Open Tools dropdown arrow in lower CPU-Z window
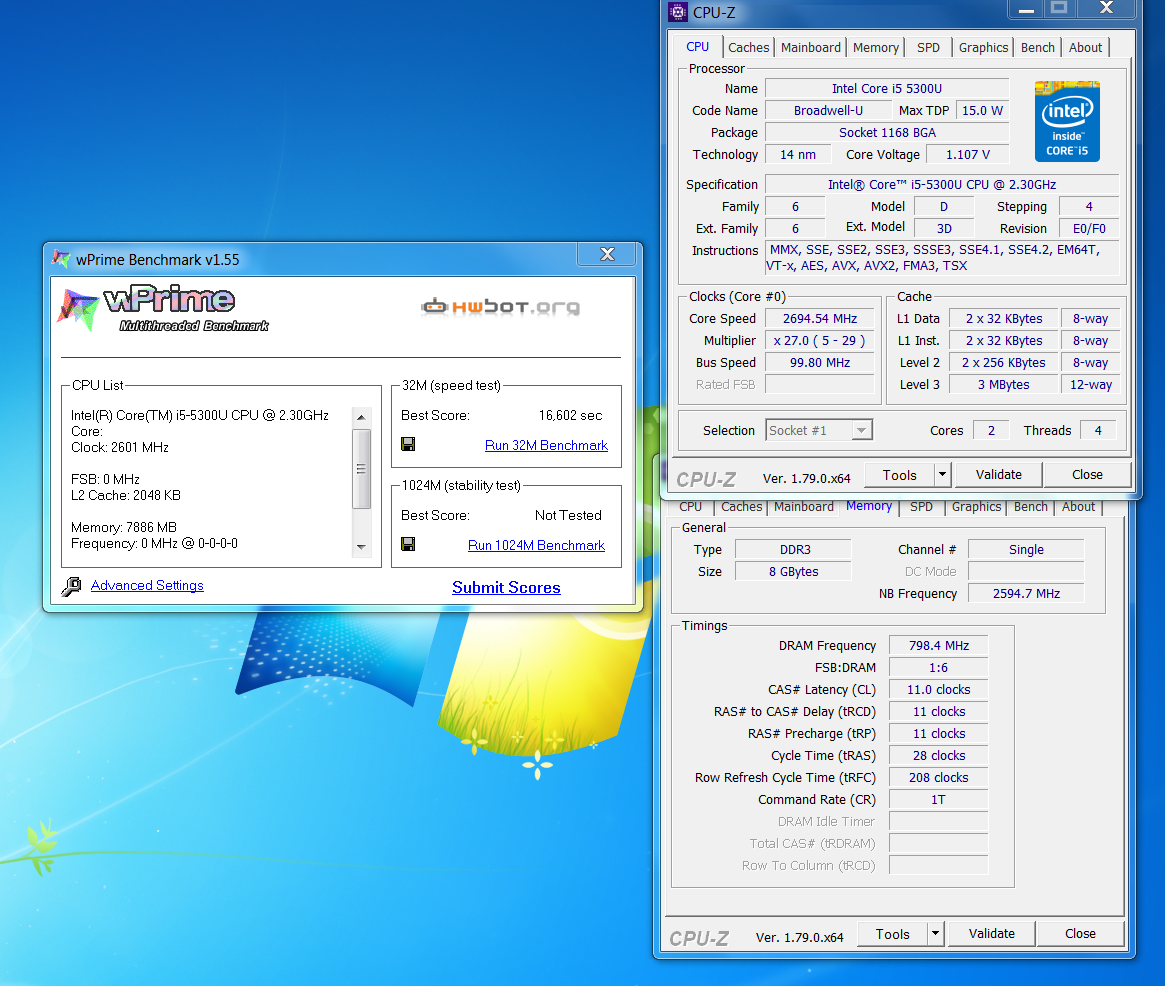1165x986 pixels. click(935, 933)
